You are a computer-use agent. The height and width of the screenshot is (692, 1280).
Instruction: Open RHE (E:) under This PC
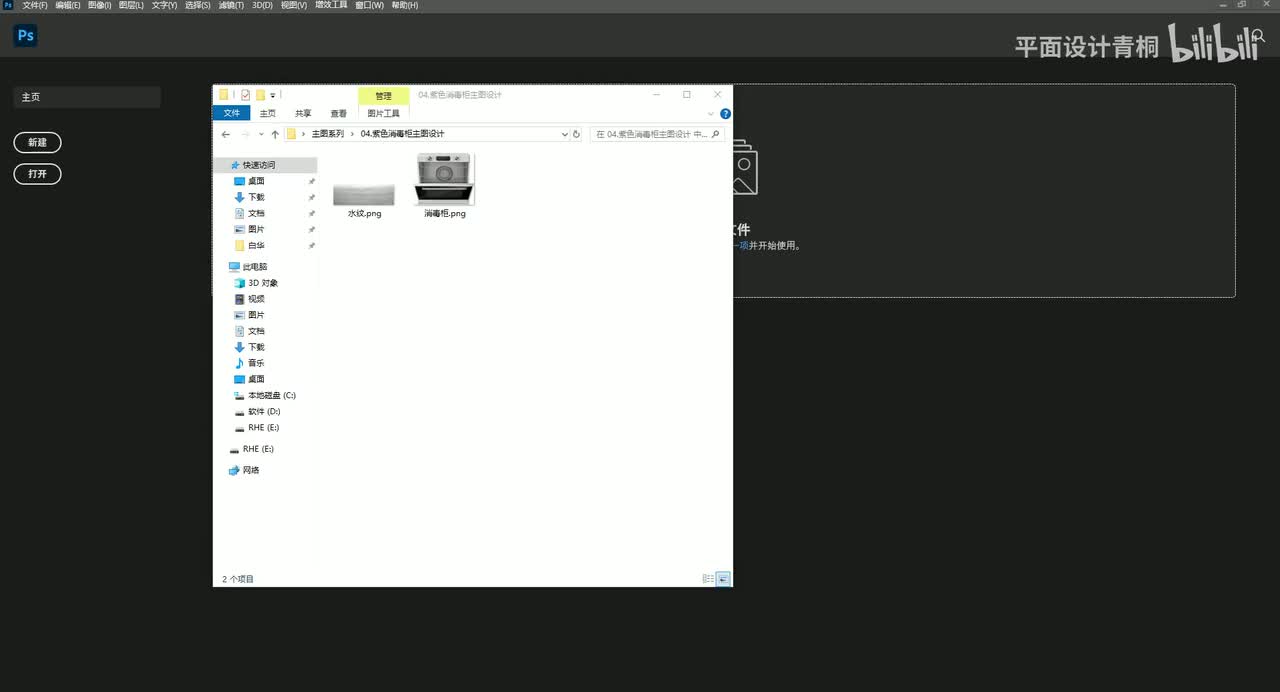263,427
